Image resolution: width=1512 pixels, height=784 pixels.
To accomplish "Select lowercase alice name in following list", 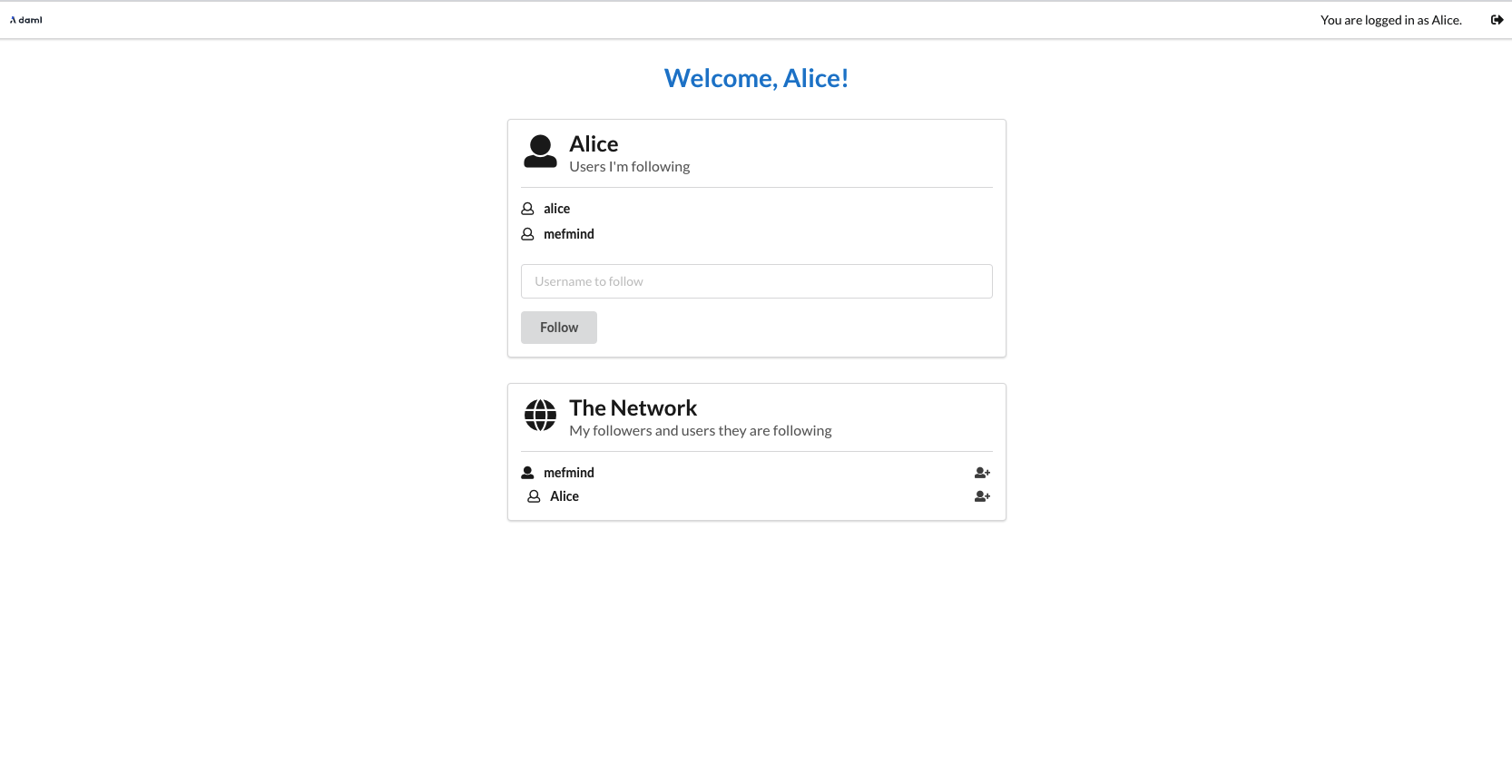I will point(556,209).
